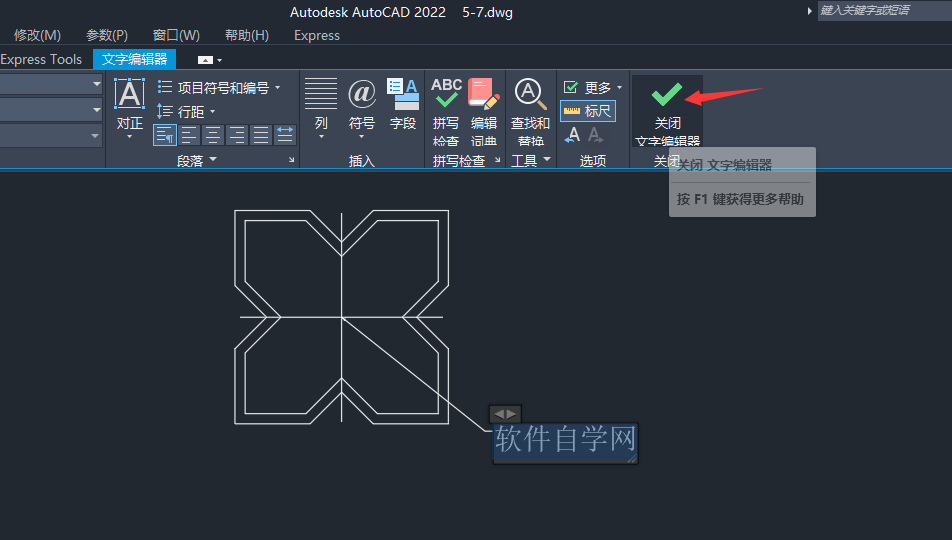Select the 文字编辑器 ribbon tab

134,60
